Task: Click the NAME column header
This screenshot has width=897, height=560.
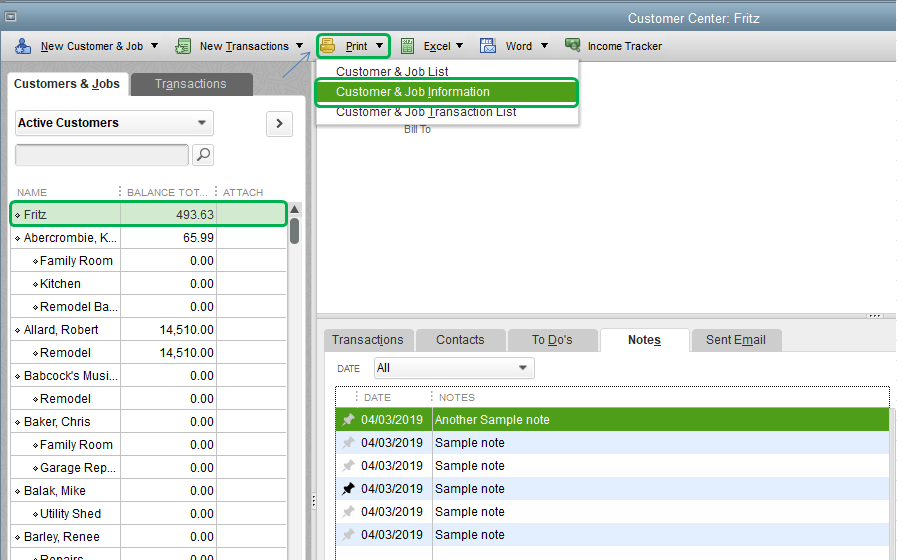Action: coord(32,192)
